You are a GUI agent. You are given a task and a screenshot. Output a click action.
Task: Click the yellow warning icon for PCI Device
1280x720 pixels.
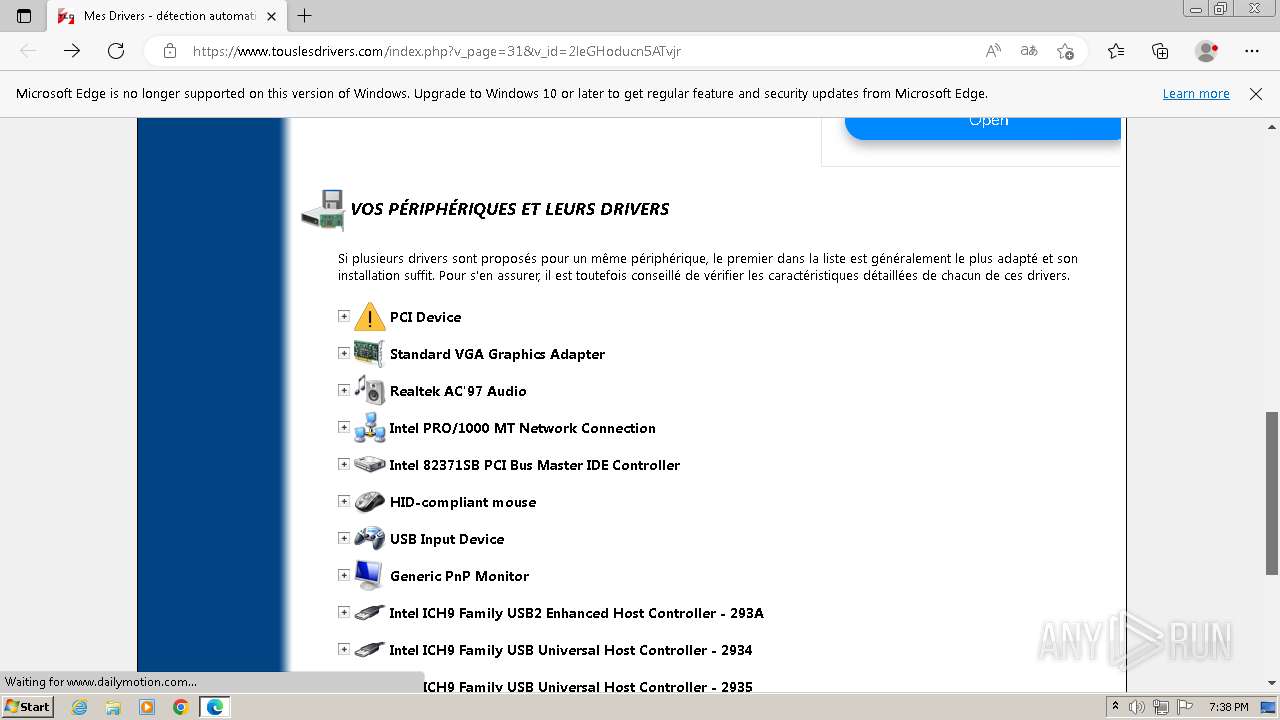tap(370, 316)
